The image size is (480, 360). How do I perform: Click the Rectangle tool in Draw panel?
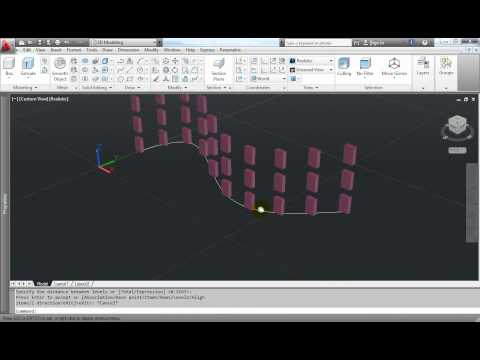[130, 79]
